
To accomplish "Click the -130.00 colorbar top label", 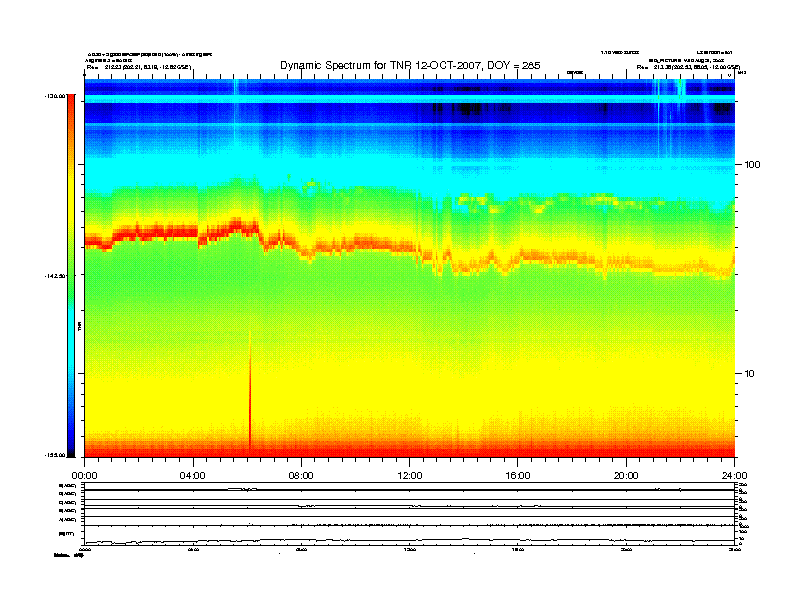I will [55, 95].
